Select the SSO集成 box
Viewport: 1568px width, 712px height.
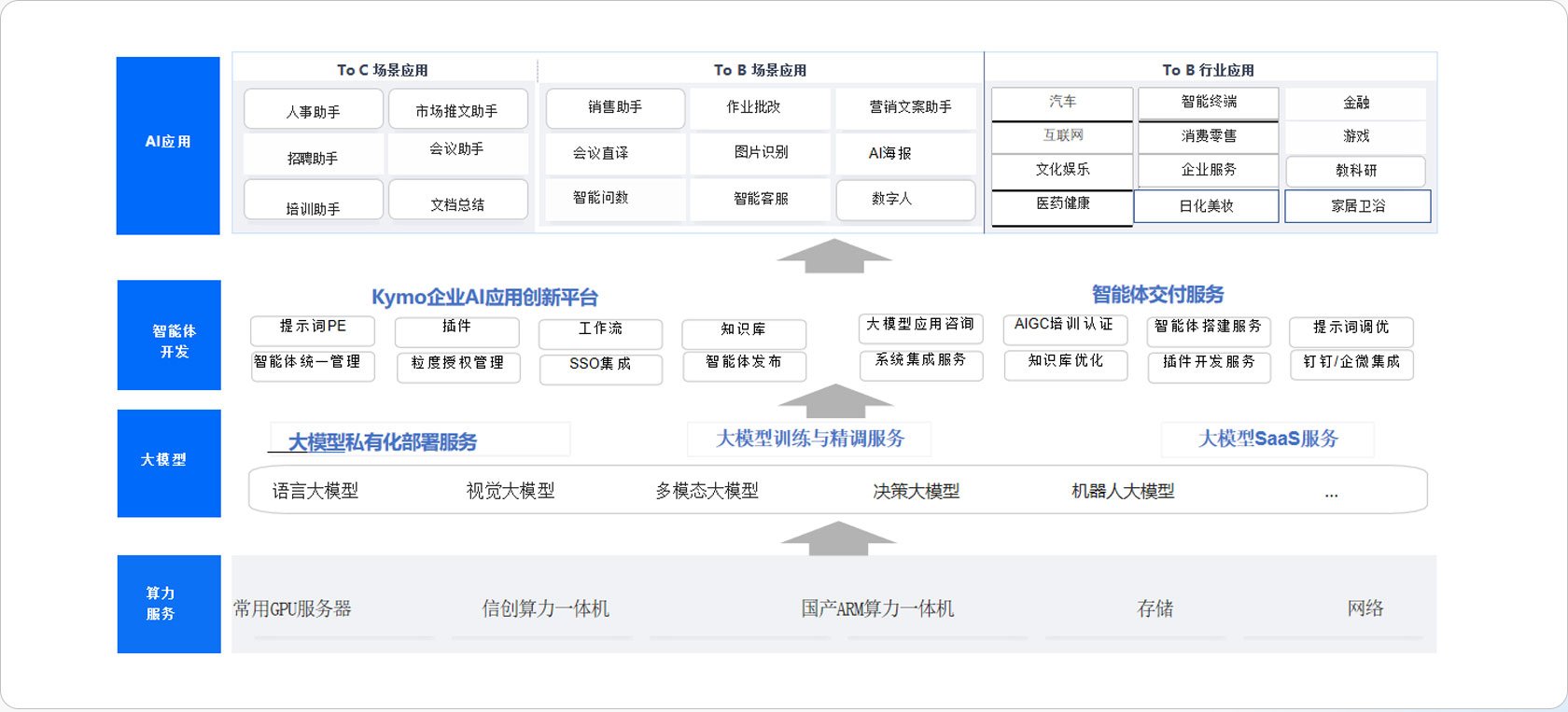coord(601,368)
